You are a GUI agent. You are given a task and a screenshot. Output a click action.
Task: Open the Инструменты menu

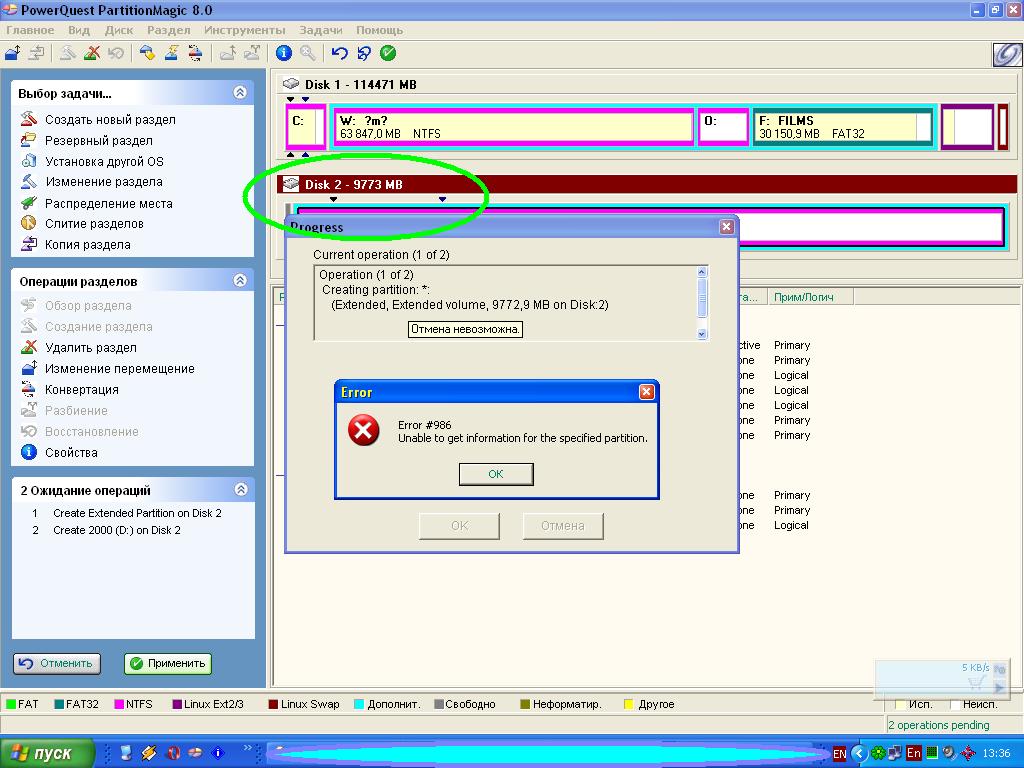[x=245, y=30]
